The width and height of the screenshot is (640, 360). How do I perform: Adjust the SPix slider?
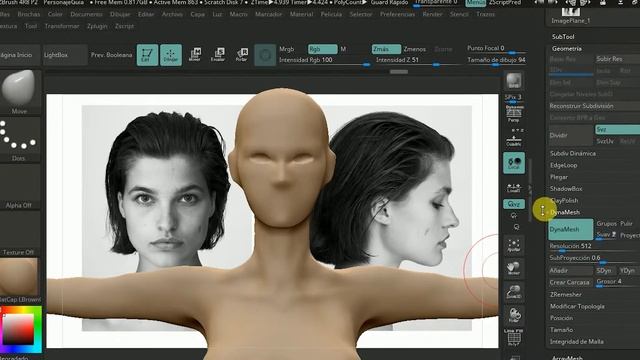point(513,99)
